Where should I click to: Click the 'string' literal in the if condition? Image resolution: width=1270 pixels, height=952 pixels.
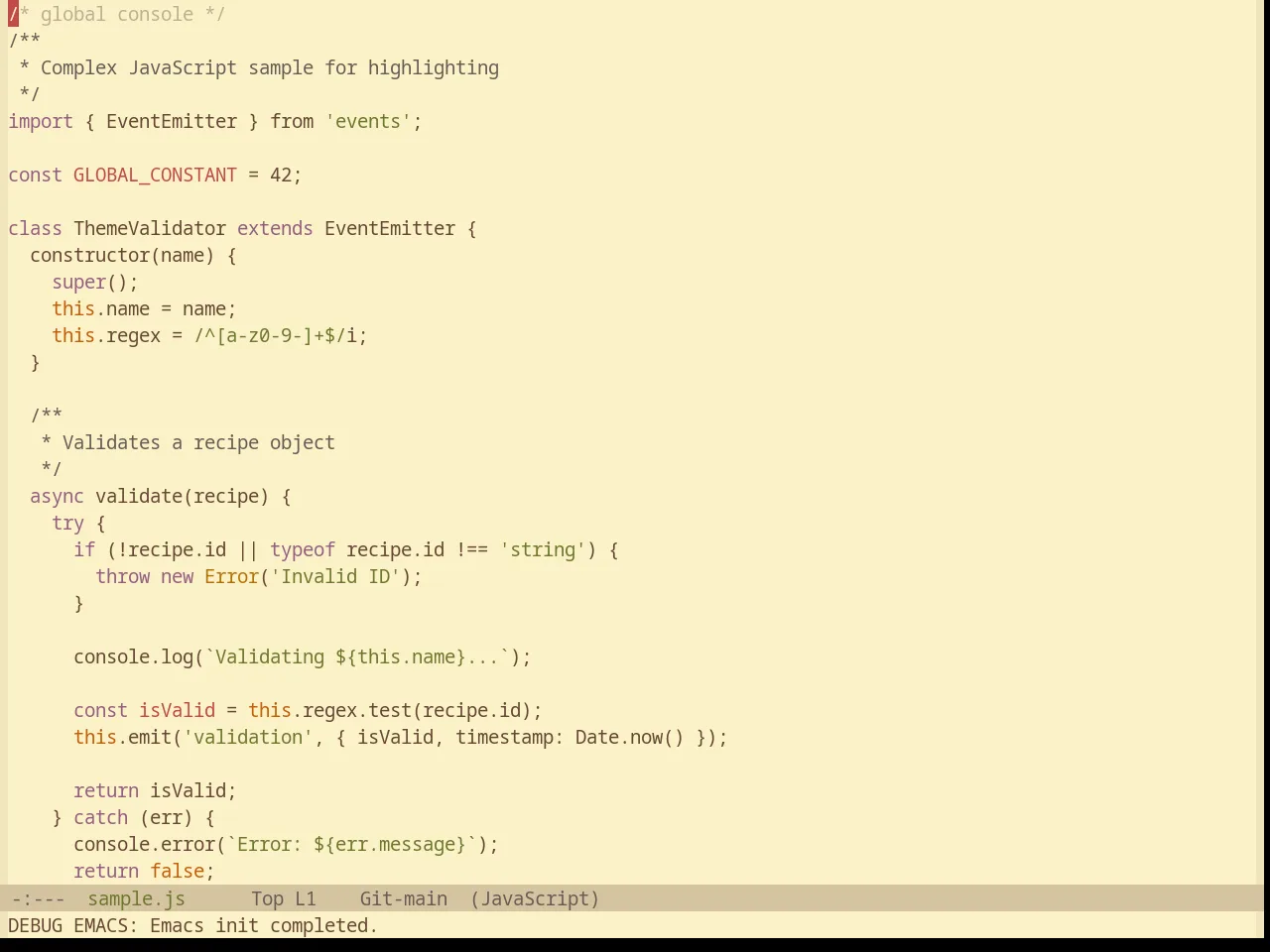coord(543,549)
